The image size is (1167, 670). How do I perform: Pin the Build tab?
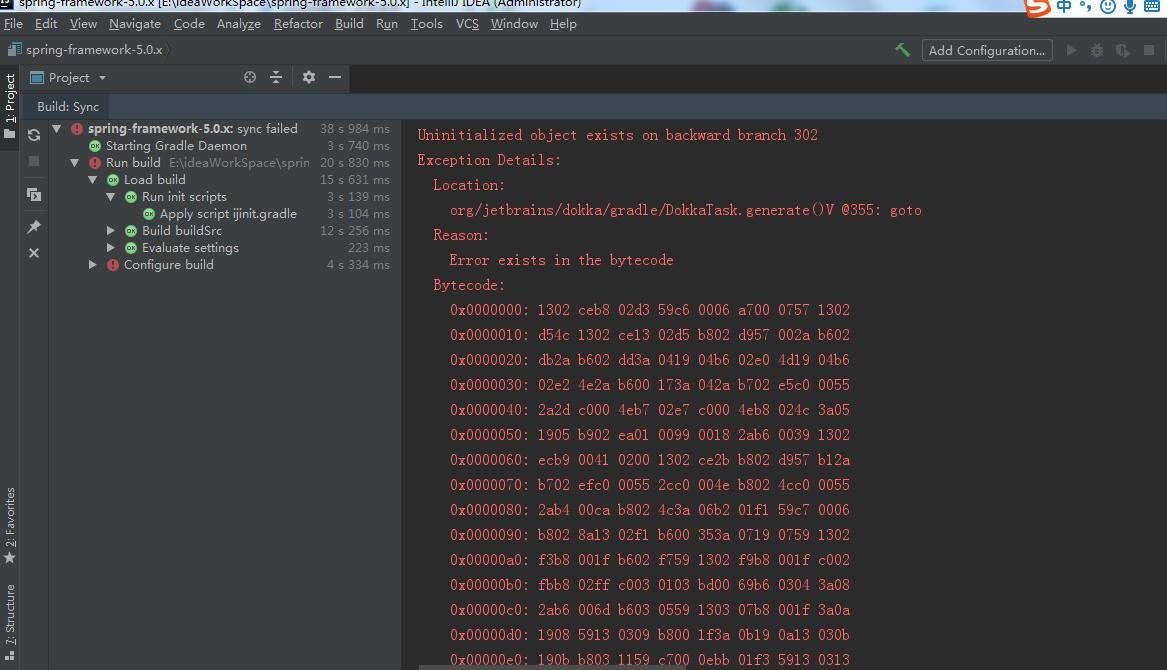[x=33, y=226]
